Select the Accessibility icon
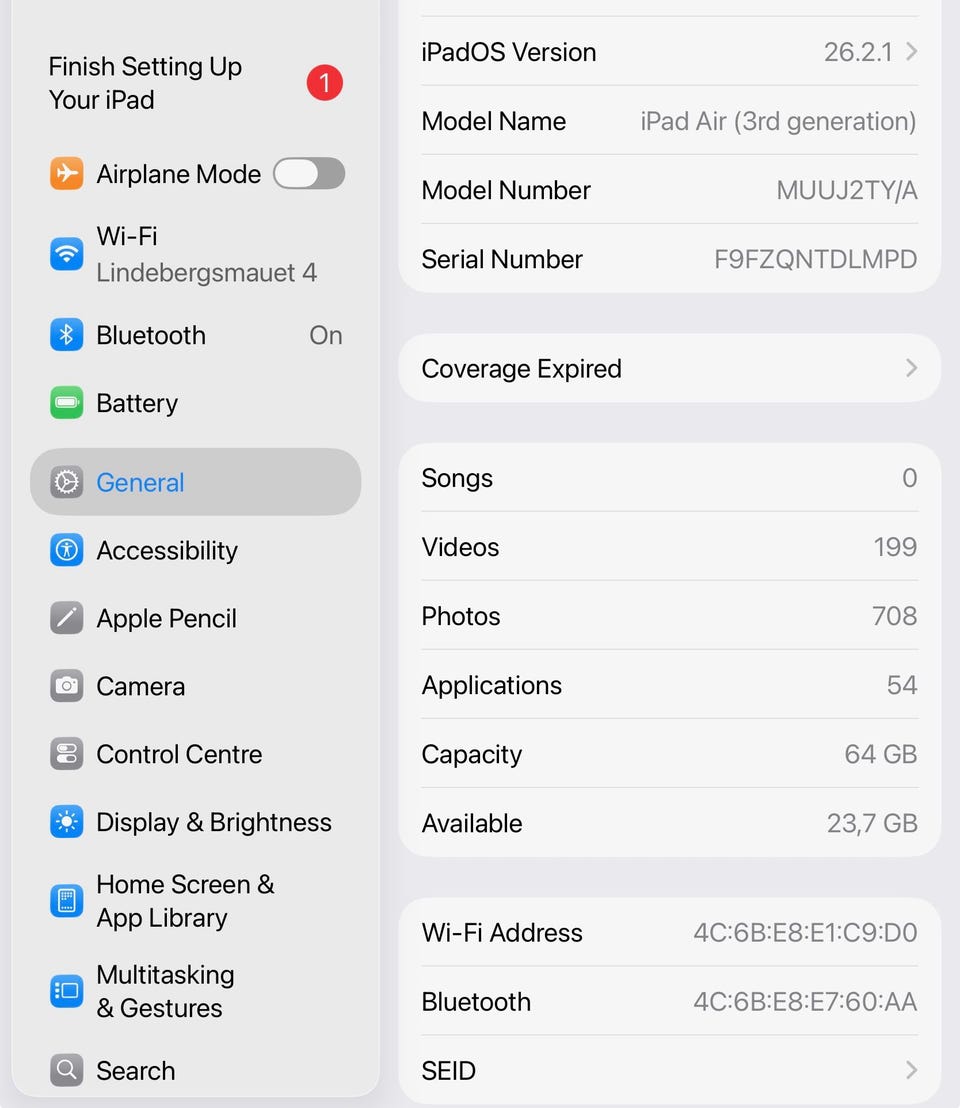This screenshot has width=960, height=1108. [66, 550]
